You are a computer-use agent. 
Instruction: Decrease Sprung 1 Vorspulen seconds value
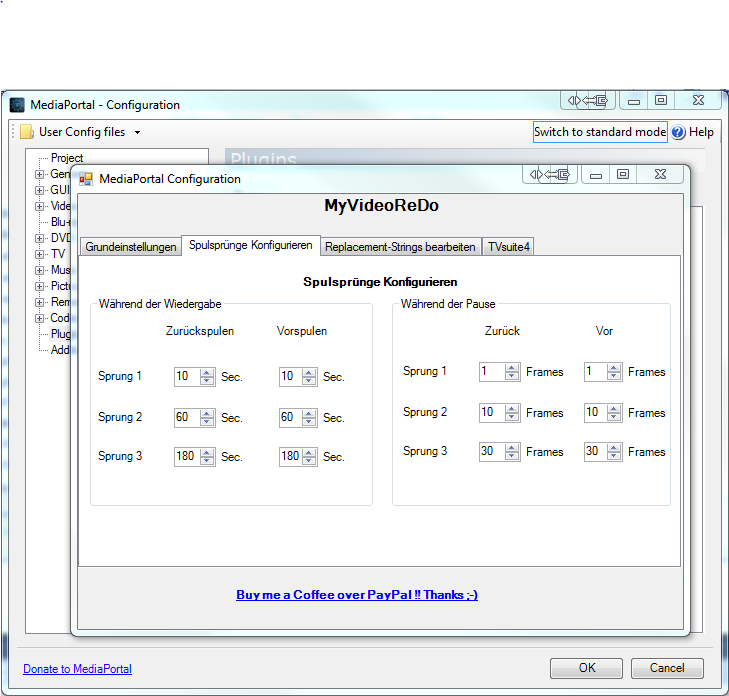pyautogui.click(x=309, y=381)
